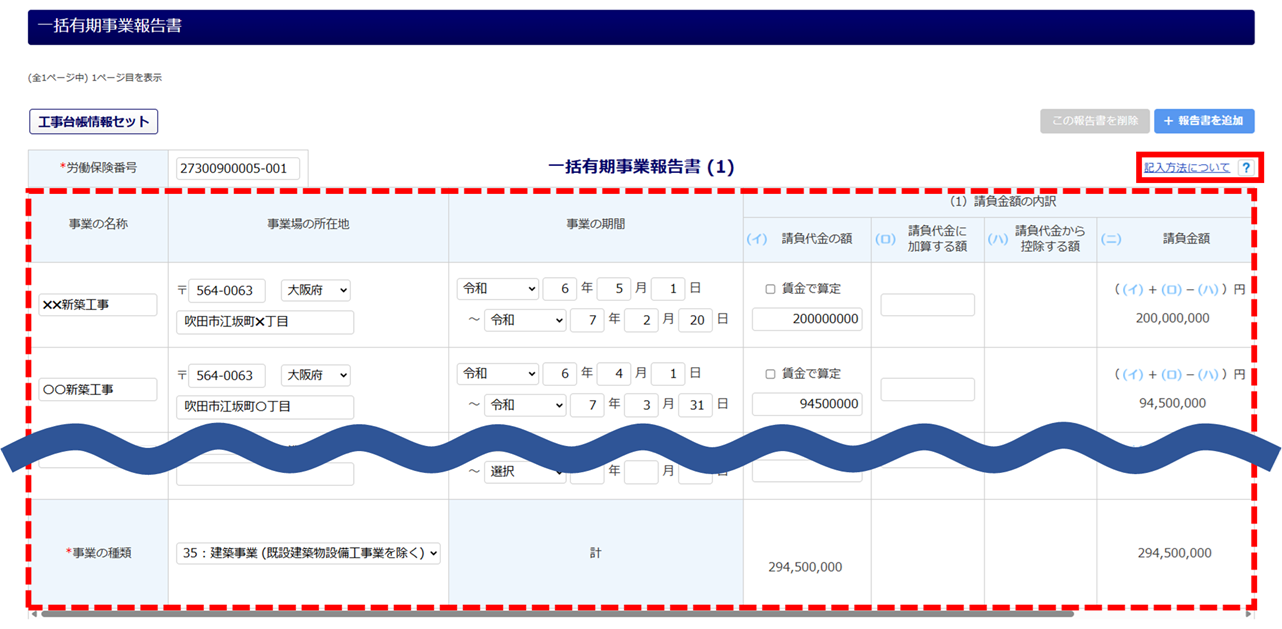Open prefecture dropdown for ××新築工事 row
This screenshot has height=629, width=1282.
(x=316, y=291)
